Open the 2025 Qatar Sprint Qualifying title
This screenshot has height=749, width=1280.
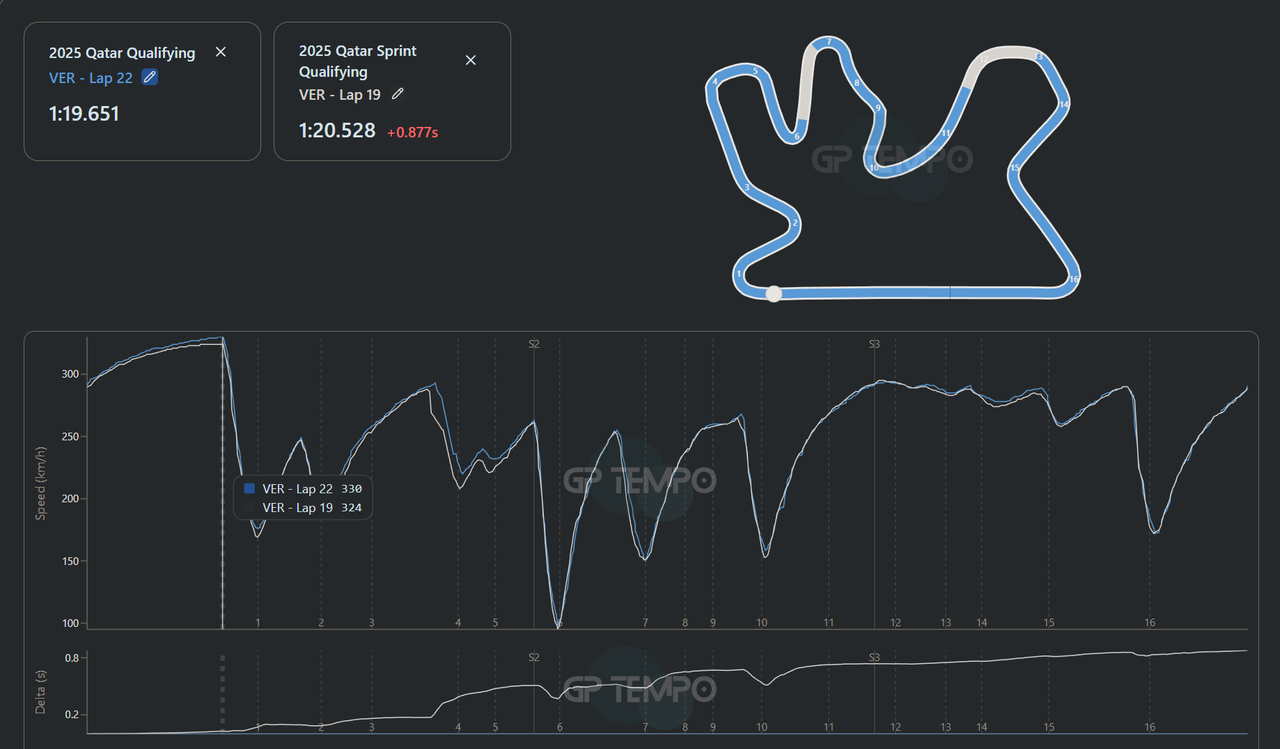click(x=358, y=61)
